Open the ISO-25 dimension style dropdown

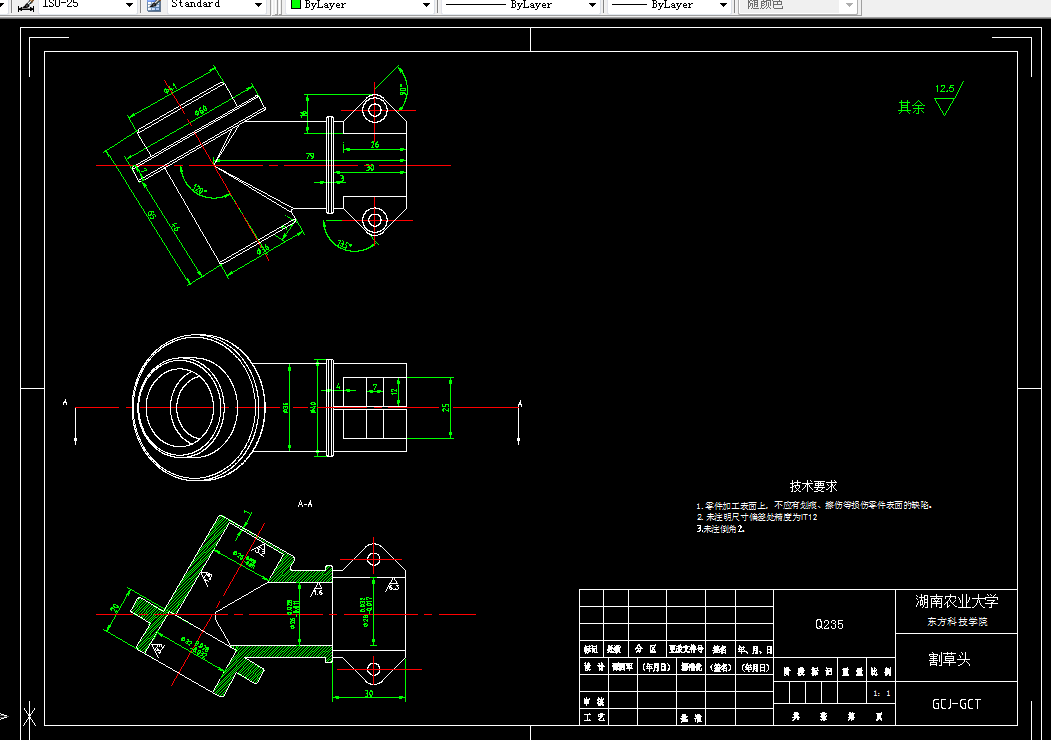click(x=129, y=5)
